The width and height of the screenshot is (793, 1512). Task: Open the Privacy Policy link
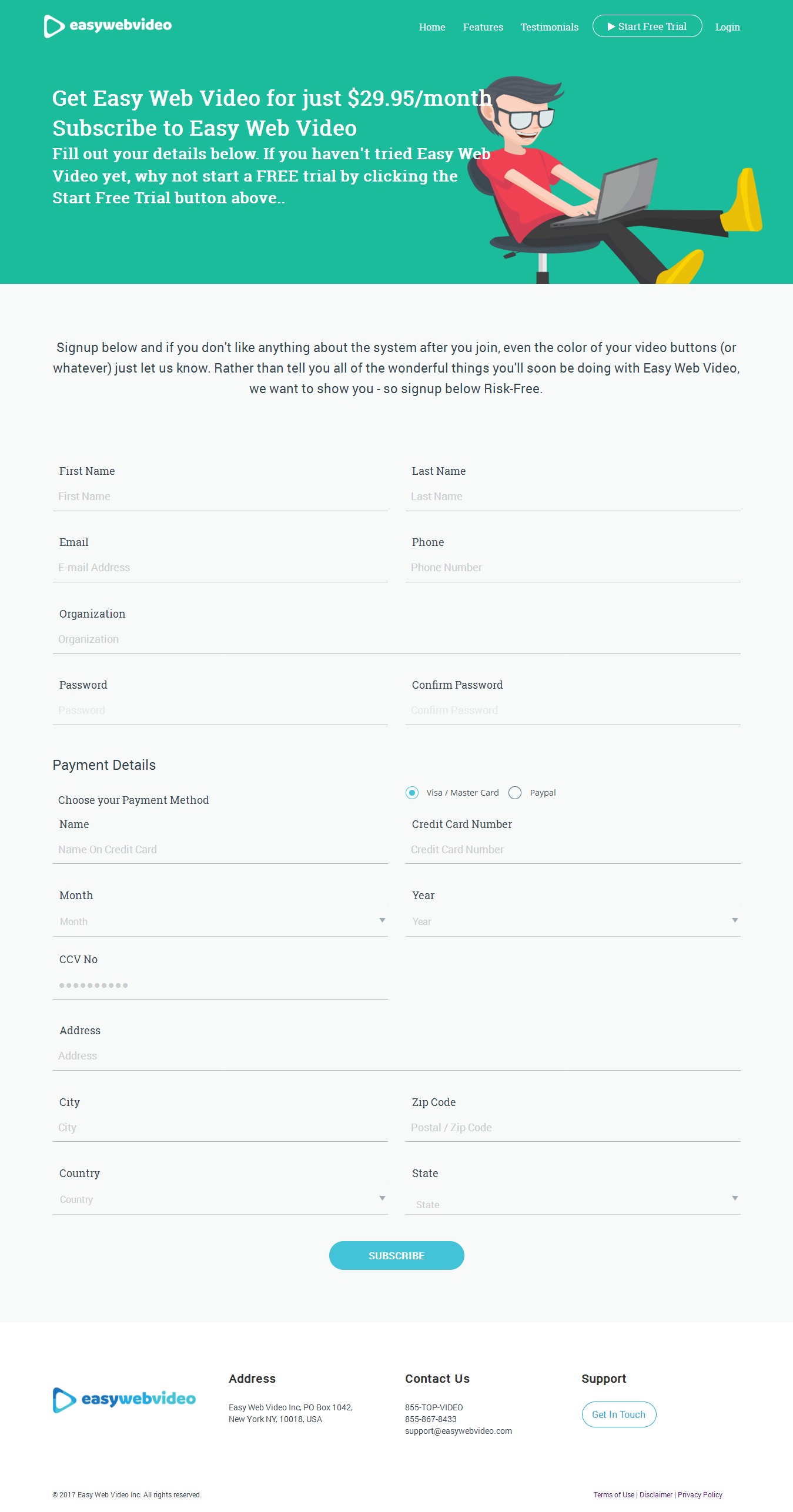coord(700,1494)
